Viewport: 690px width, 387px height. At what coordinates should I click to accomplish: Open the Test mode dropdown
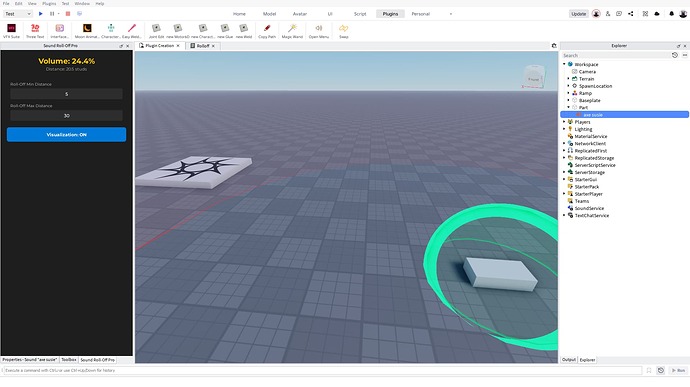18,14
